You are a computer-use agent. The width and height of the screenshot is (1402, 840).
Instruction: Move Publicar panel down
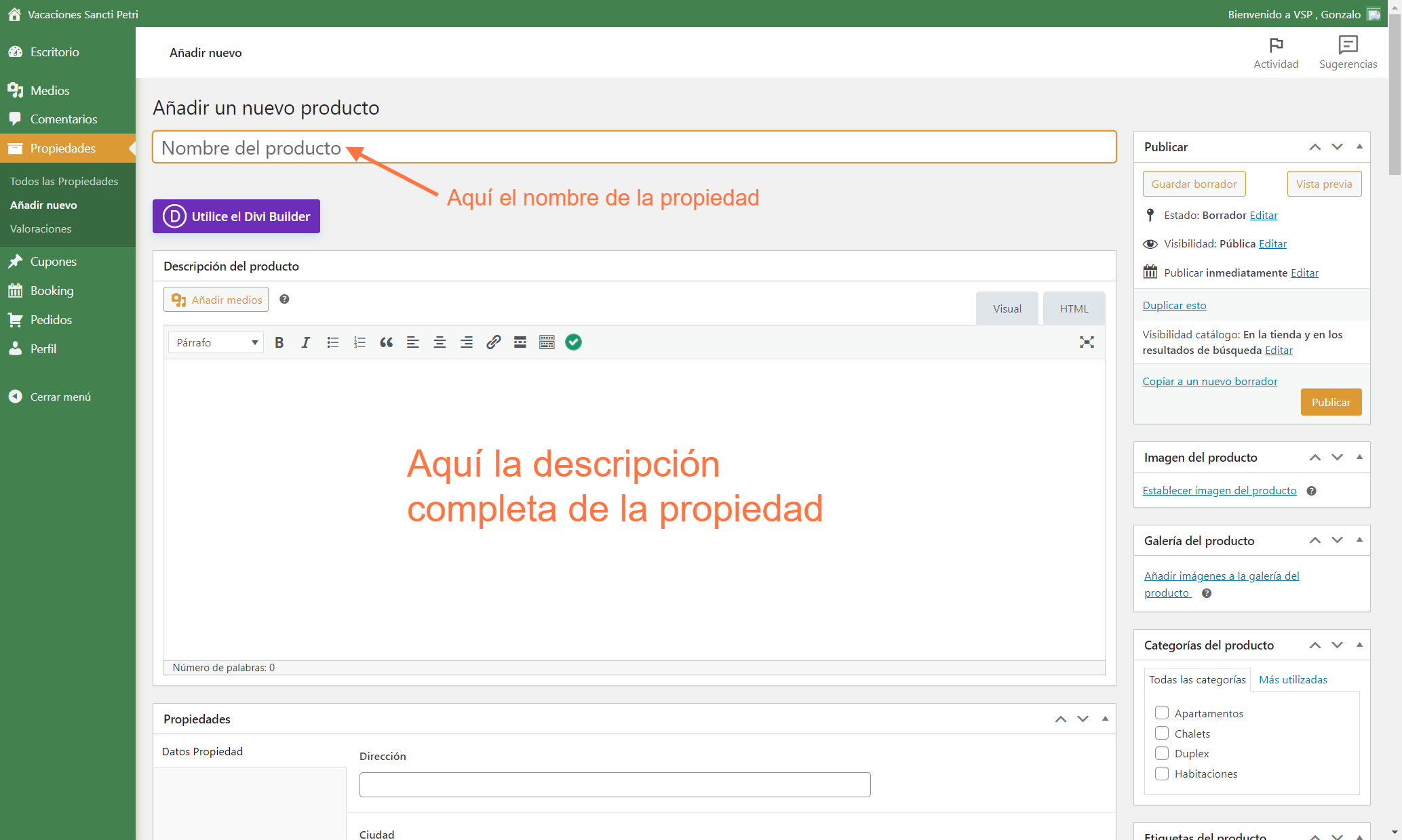pyautogui.click(x=1337, y=146)
